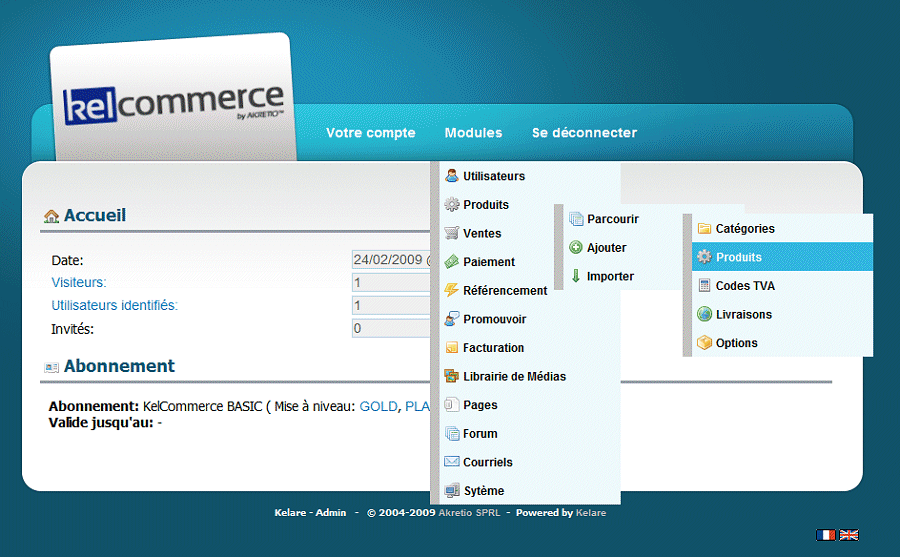Click the Importer green arrow icon
The image size is (900, 557).
coord(576,277)
